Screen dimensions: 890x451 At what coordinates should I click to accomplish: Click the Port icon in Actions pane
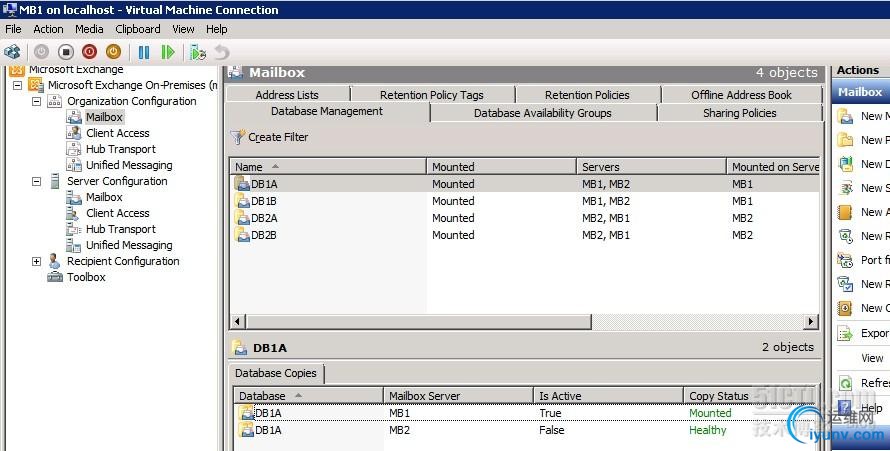click(846, 260)
